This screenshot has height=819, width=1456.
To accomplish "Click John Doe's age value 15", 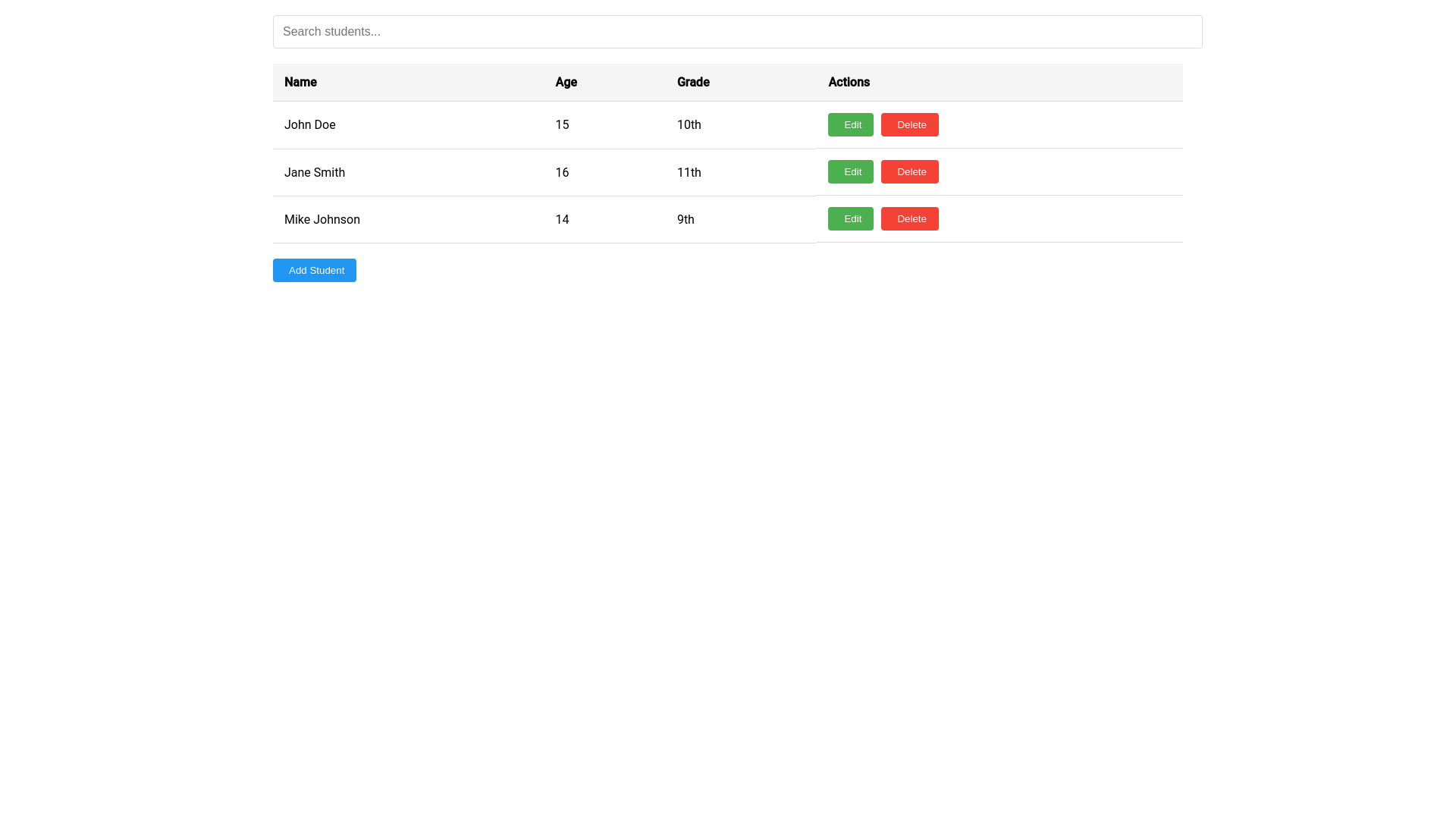I will pyautogui.click(x=562, y=124).
